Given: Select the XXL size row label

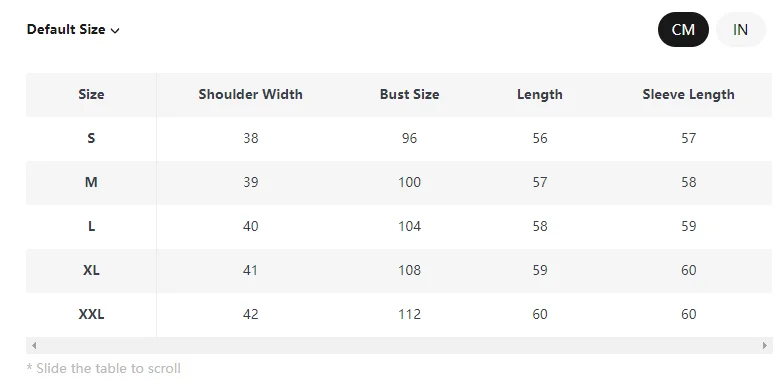Looking at the screenshot, I should pos(91,314).
